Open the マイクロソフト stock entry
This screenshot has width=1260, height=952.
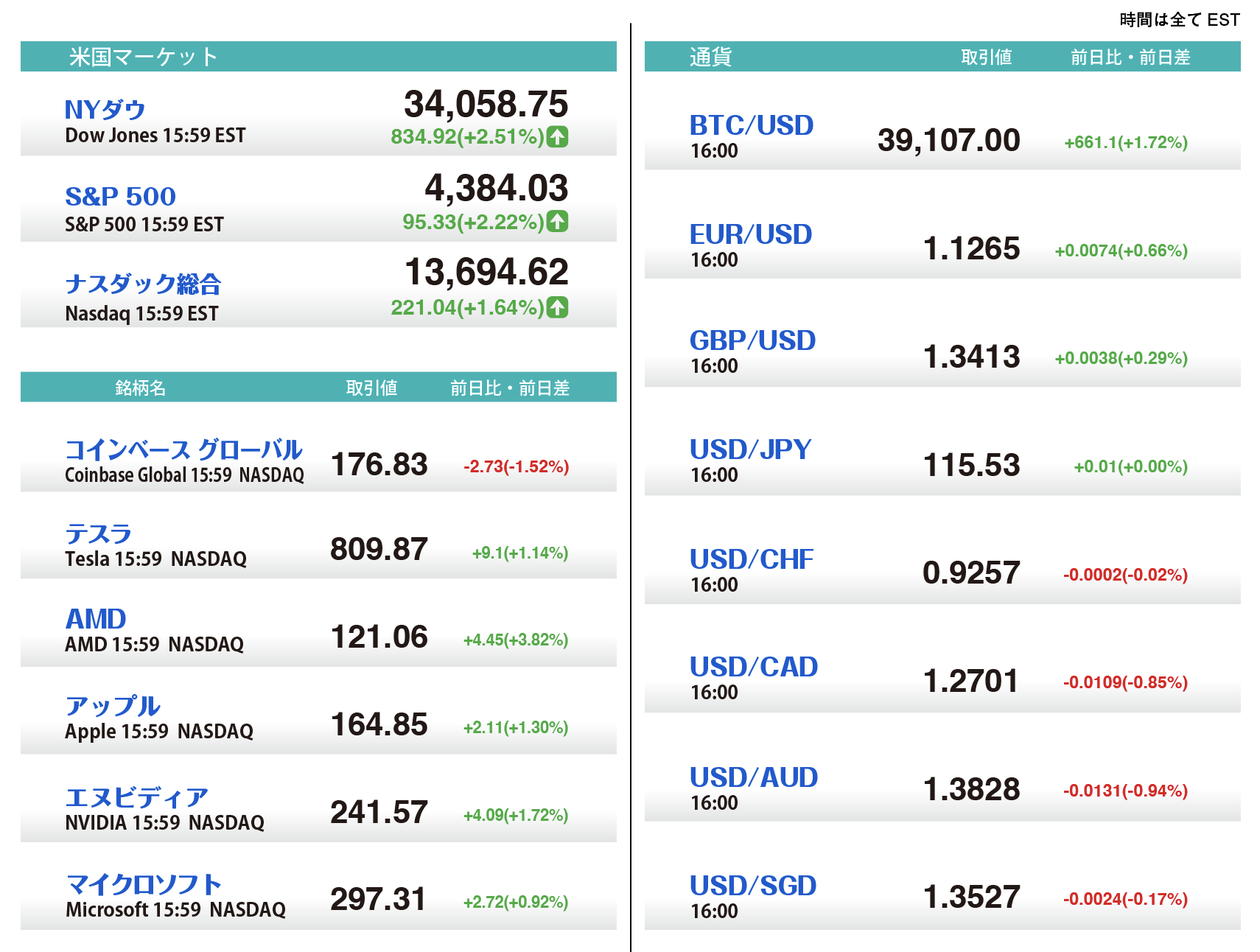(x=144, y=884)
